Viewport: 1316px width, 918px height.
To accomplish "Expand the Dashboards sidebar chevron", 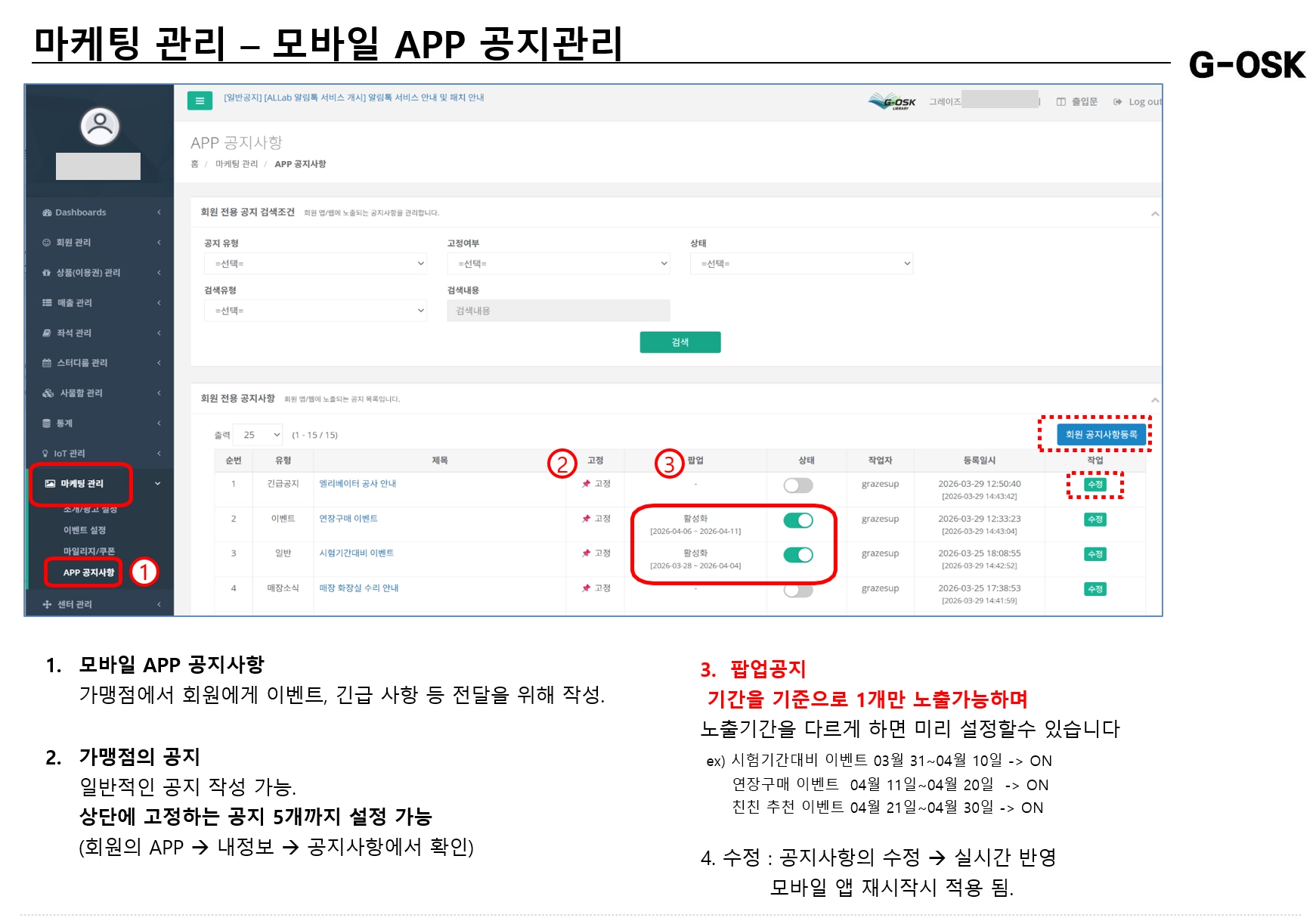I will [x=159, y=212].
